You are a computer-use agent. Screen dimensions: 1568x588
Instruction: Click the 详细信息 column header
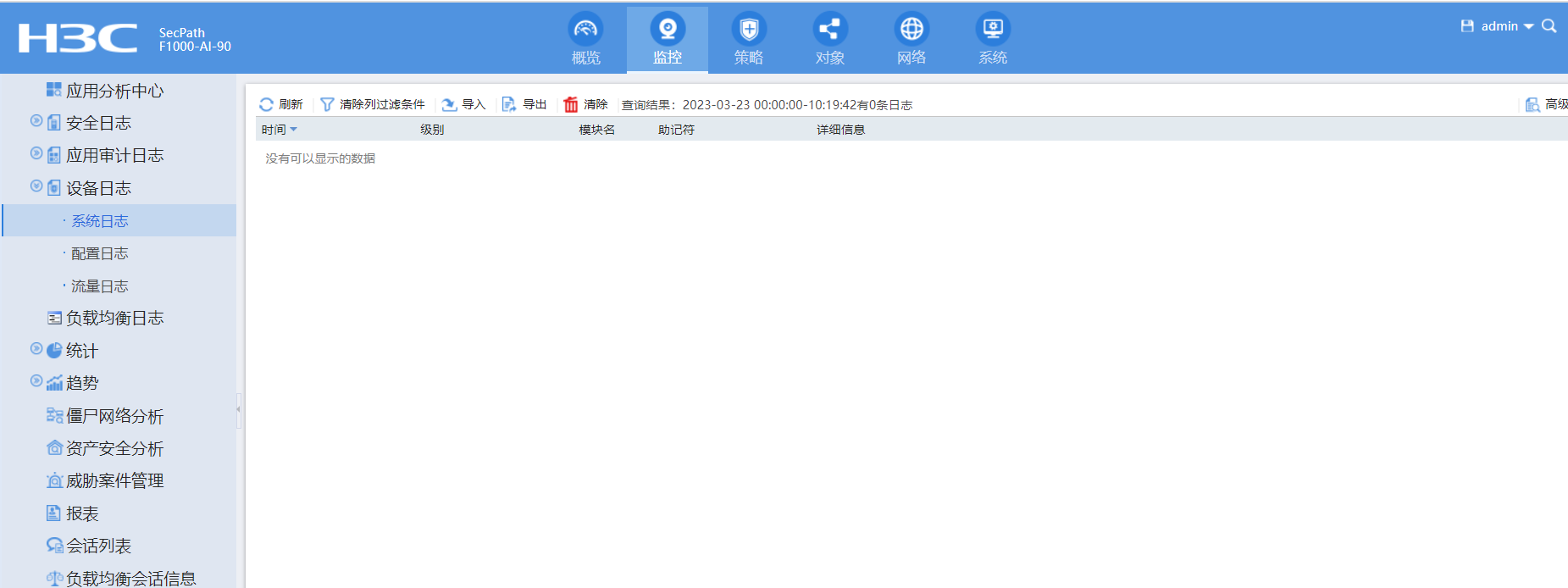(841, 130)
